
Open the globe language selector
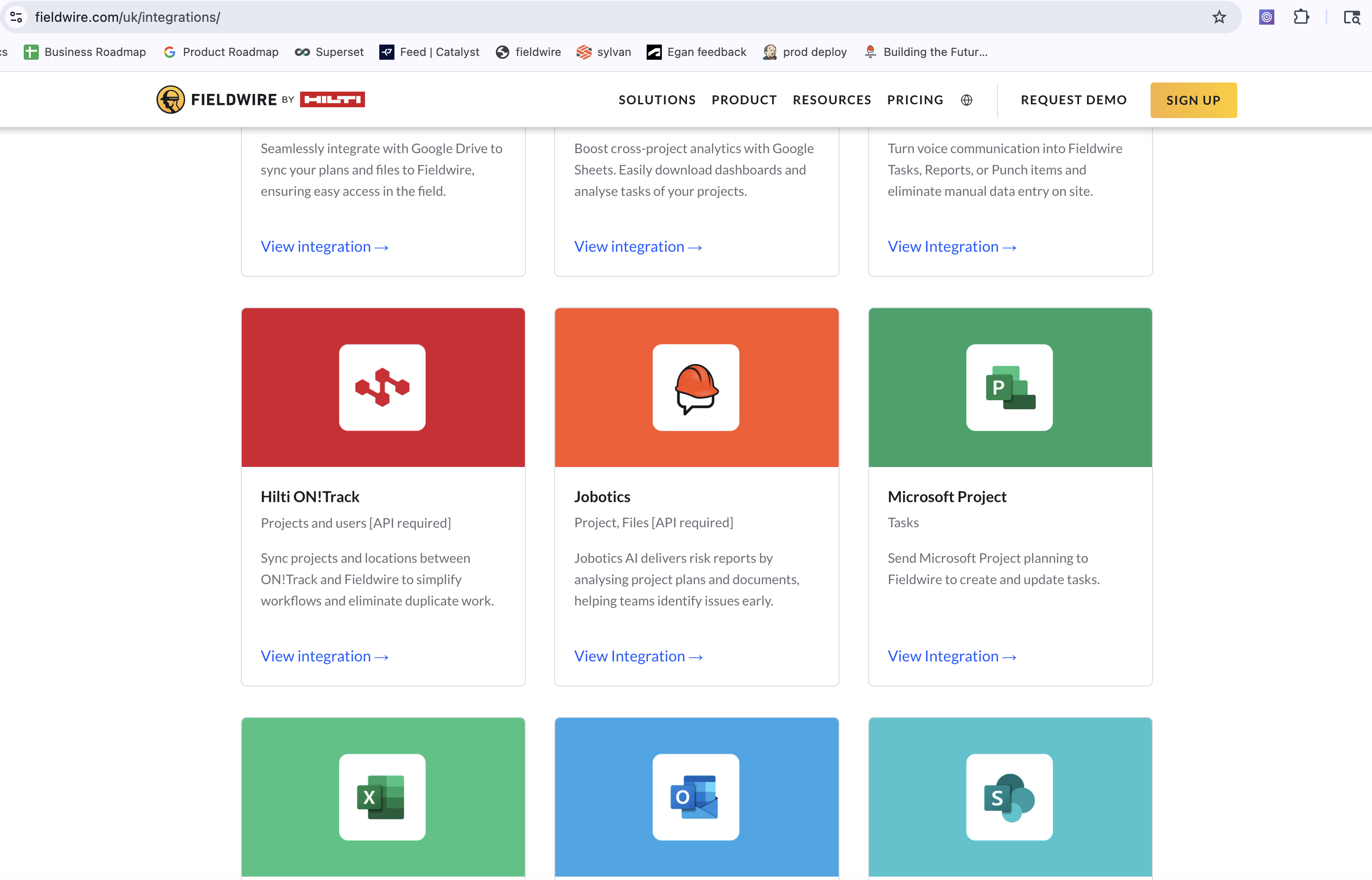(x=967, y=100)
